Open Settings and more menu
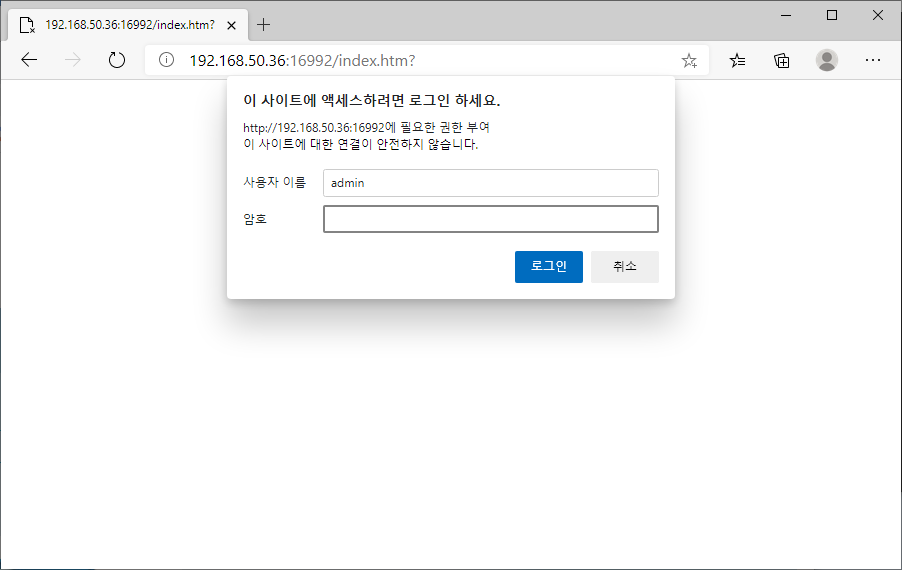The width and height of the screenshot is (902, 570). tap(873, 60)
